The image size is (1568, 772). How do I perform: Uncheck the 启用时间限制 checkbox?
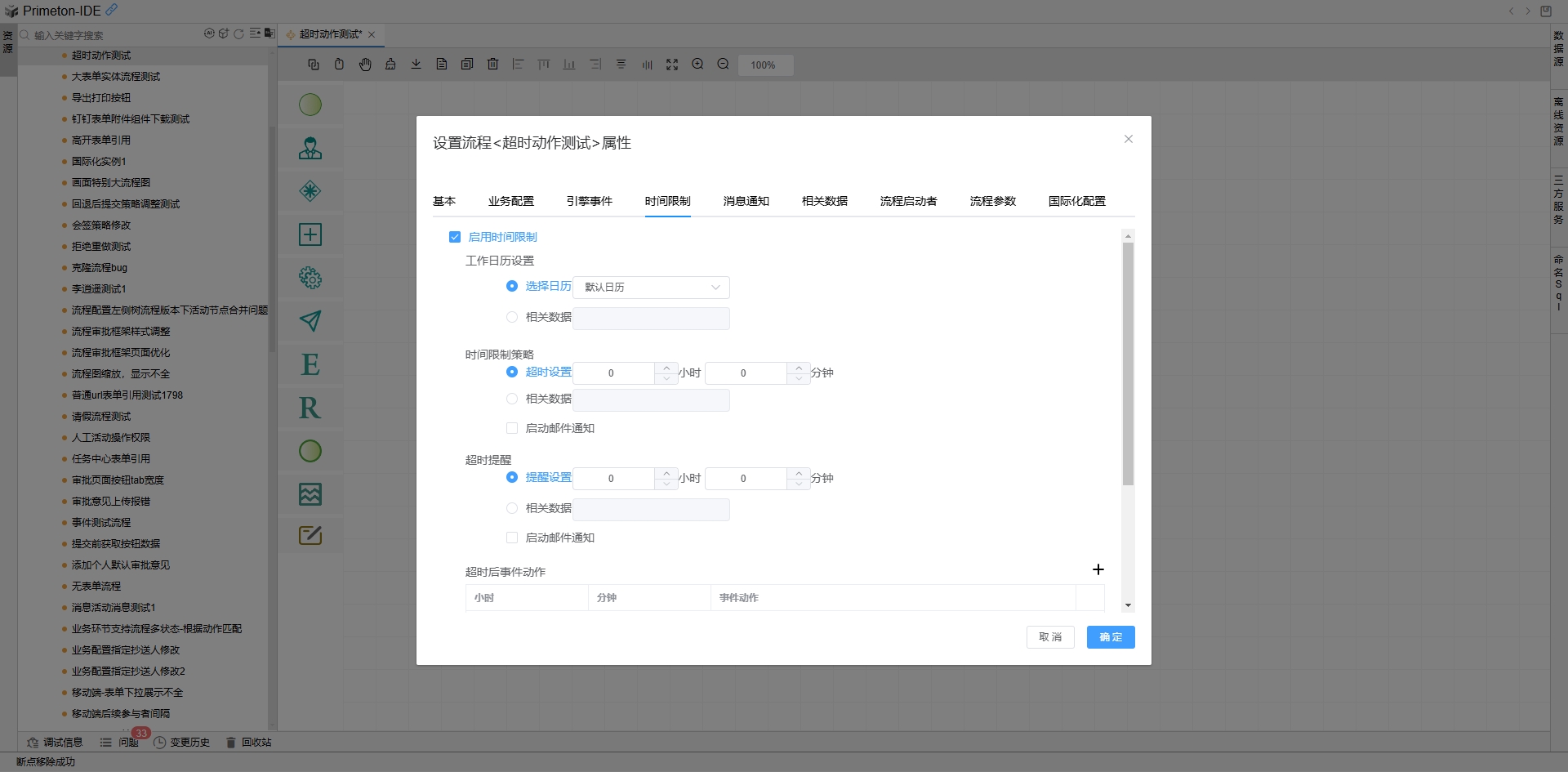[x=455, y=237]
